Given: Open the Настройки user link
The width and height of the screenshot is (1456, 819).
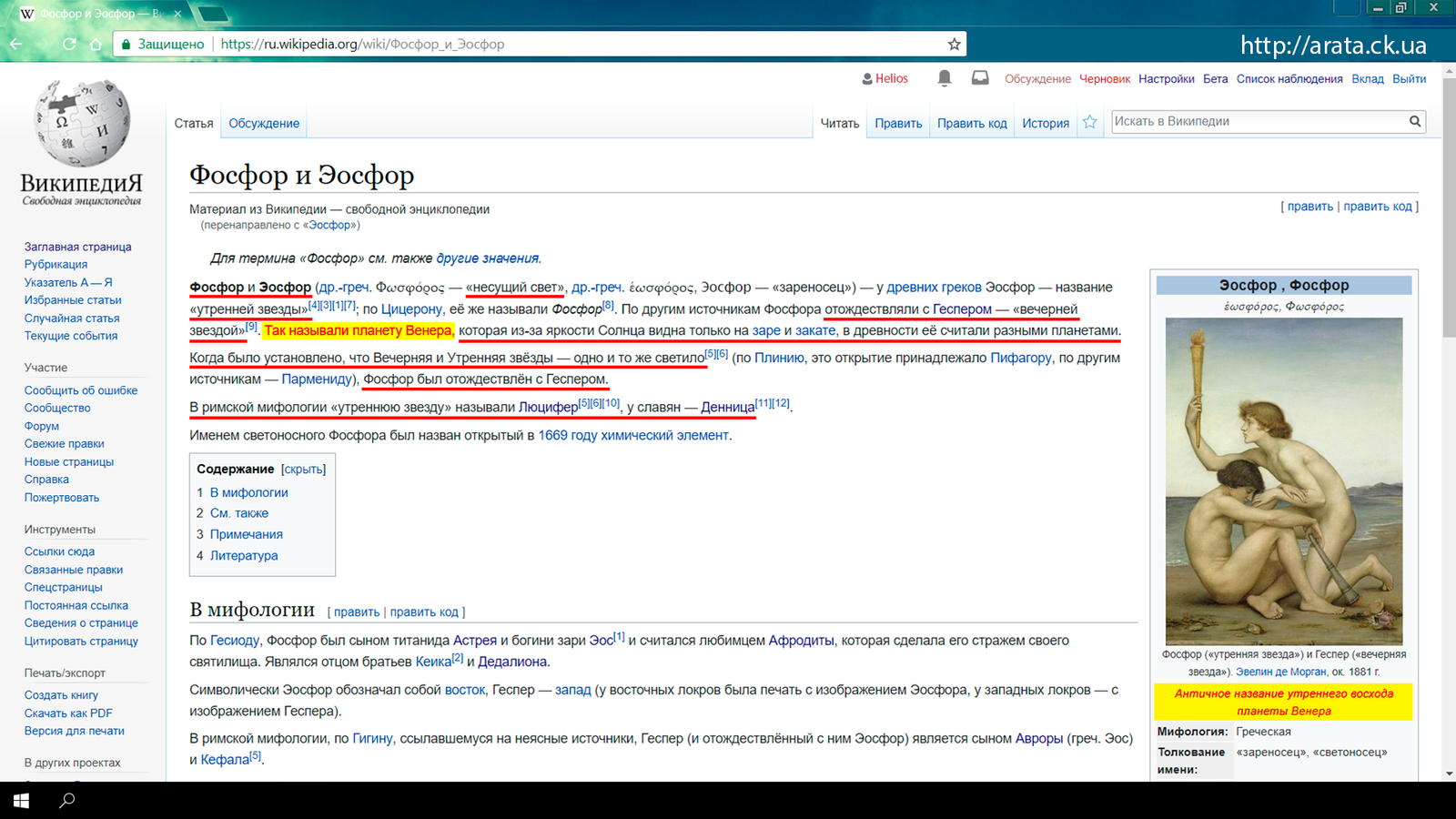Looking at the screenshot, I should pyautogui.click(x=1166, y=78).
